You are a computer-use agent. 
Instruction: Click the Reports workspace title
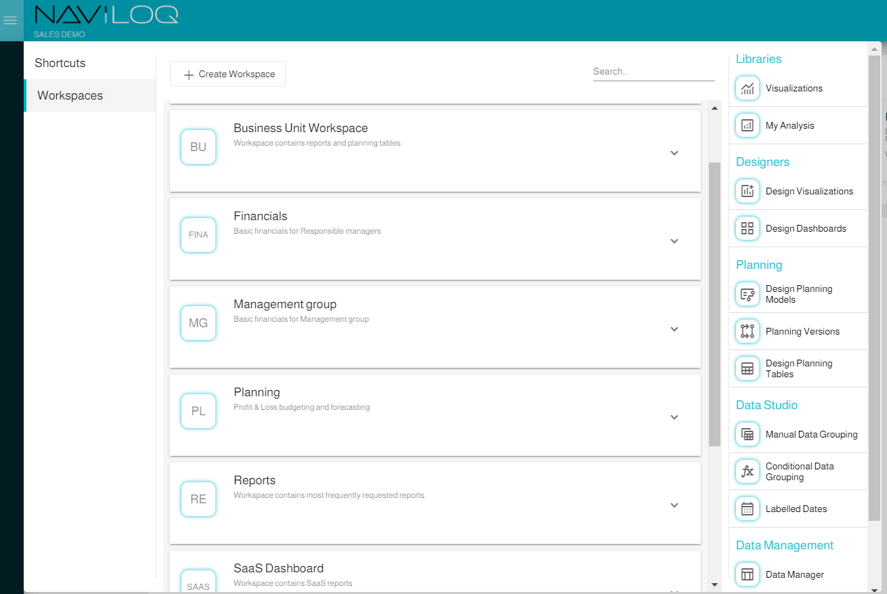pyautogui.click(x=255, y=480)
